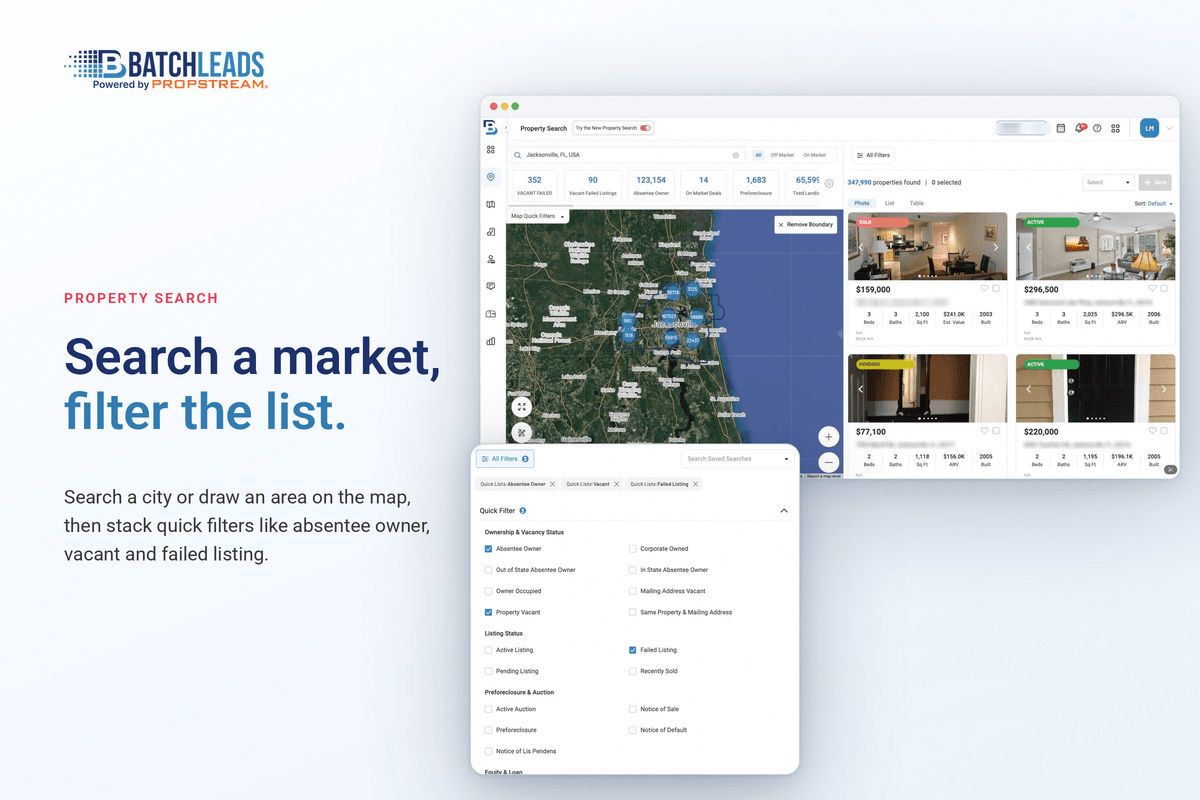
Task: Open the 90 Vacant Failed Listings quick list
Action: pyautogui.click(x=593, y=184)
